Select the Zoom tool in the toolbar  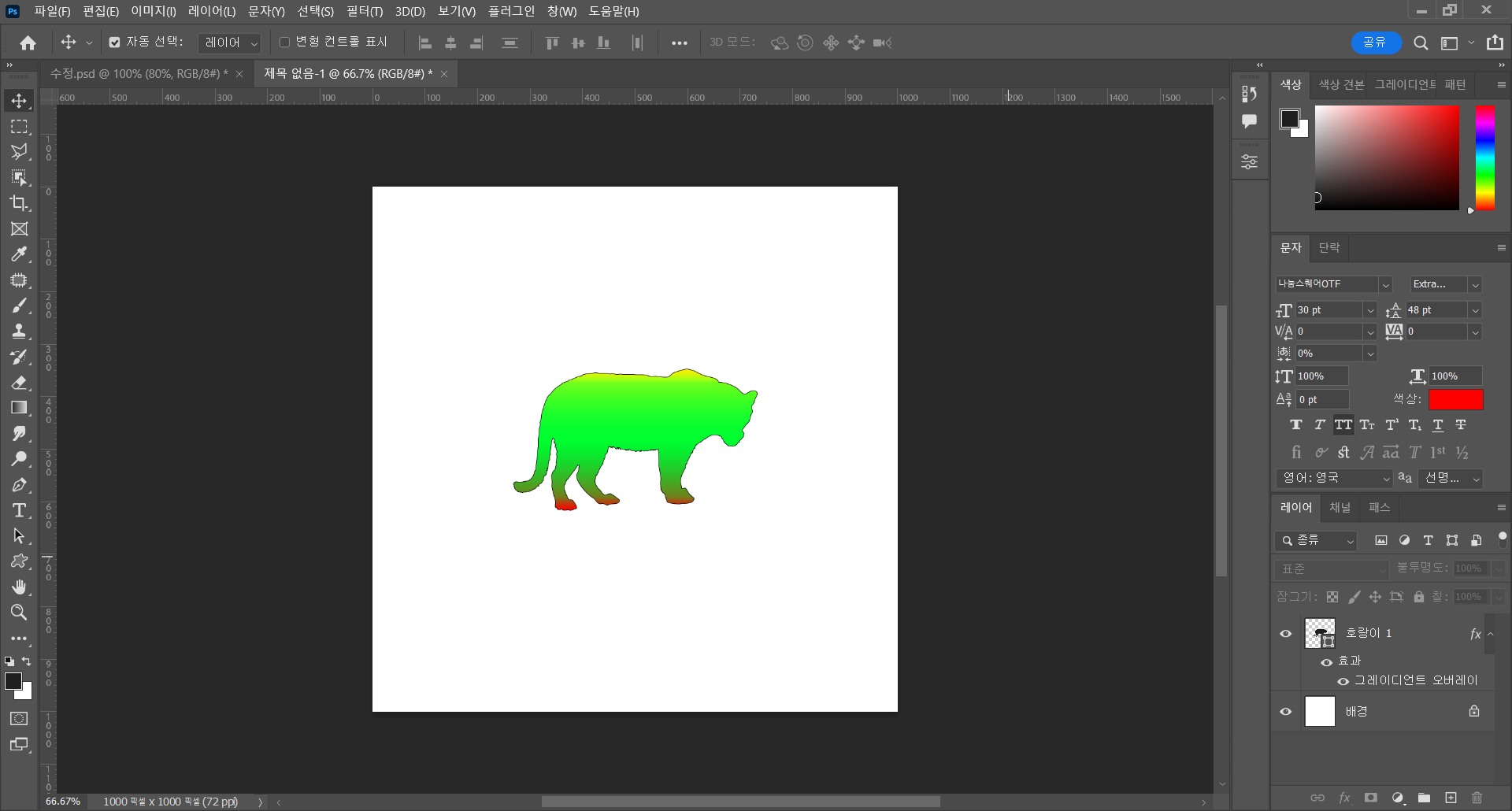pyautogui.click(x=20, y=613)
